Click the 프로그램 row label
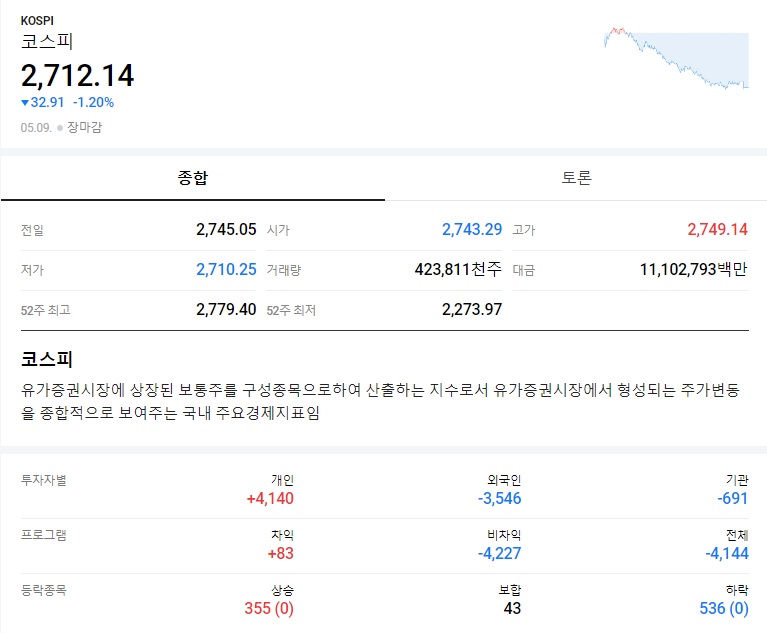767x633 pixels. tap(44, 535)
